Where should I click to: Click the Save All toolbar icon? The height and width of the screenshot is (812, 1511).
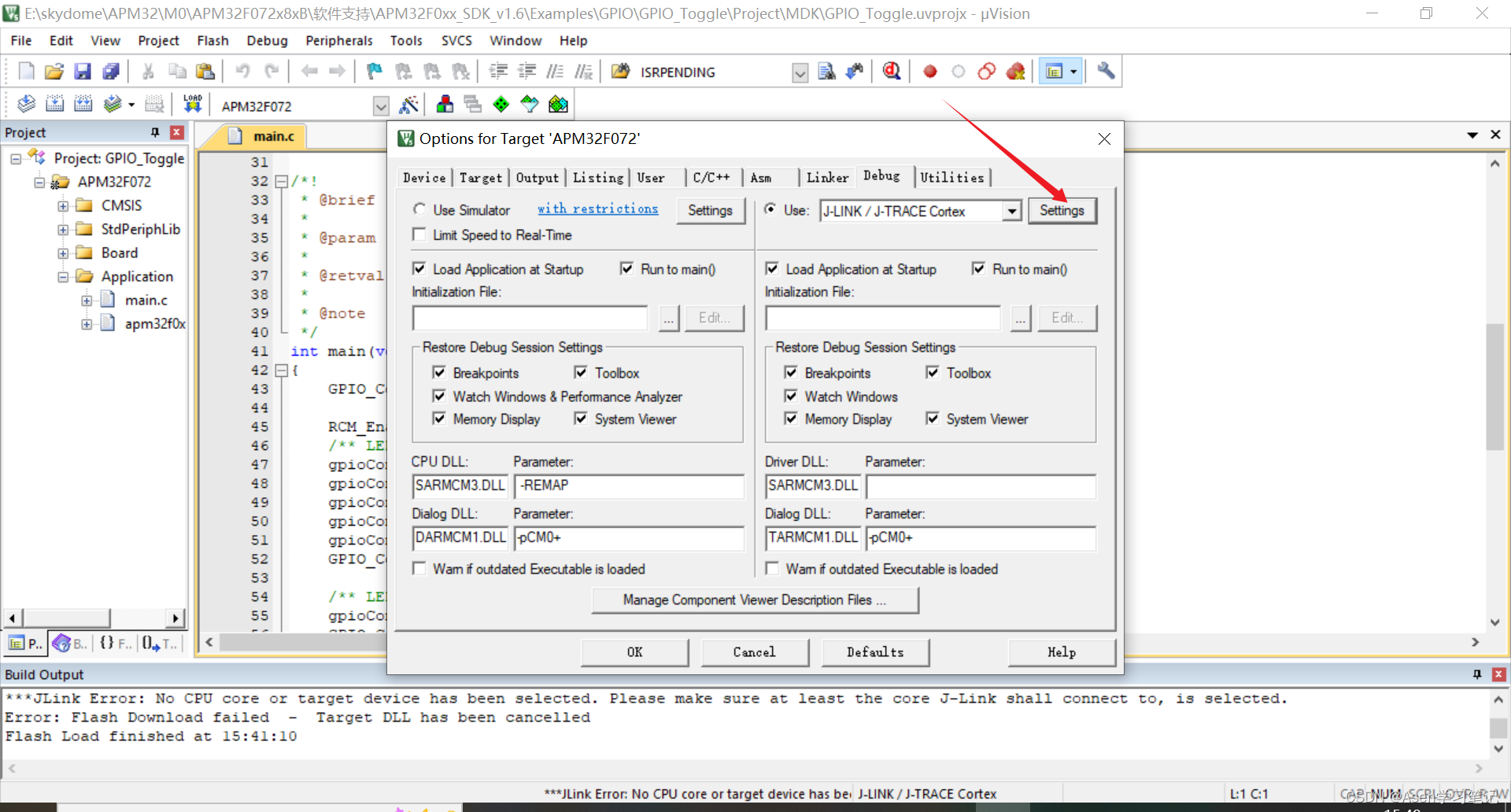pyautogui.click(x=111, y=72)
